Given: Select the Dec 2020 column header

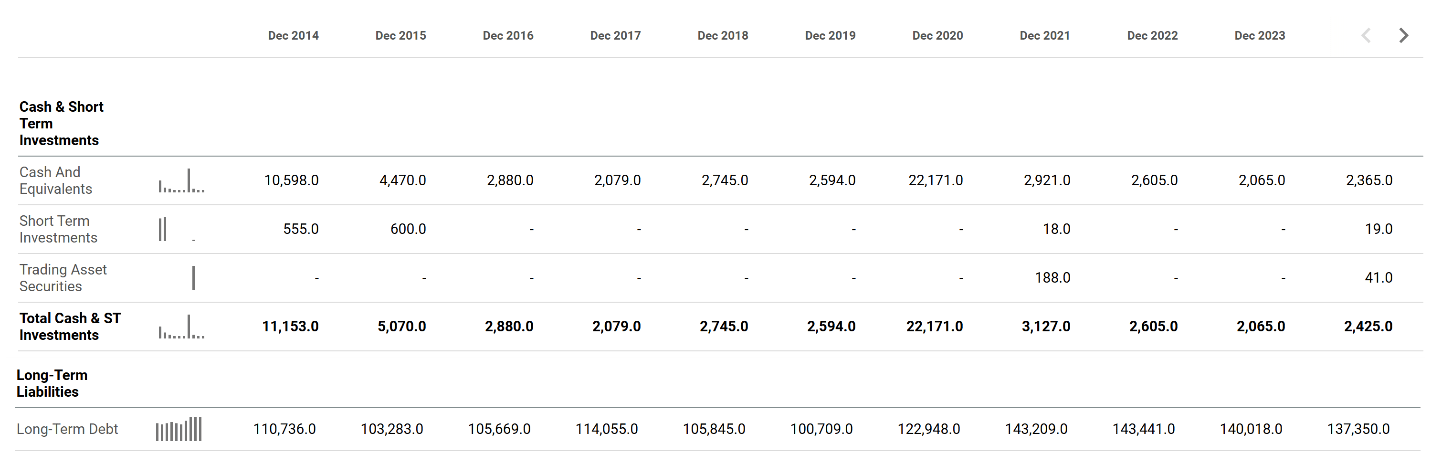Looking at the screenshot, I should pos(937,36).
